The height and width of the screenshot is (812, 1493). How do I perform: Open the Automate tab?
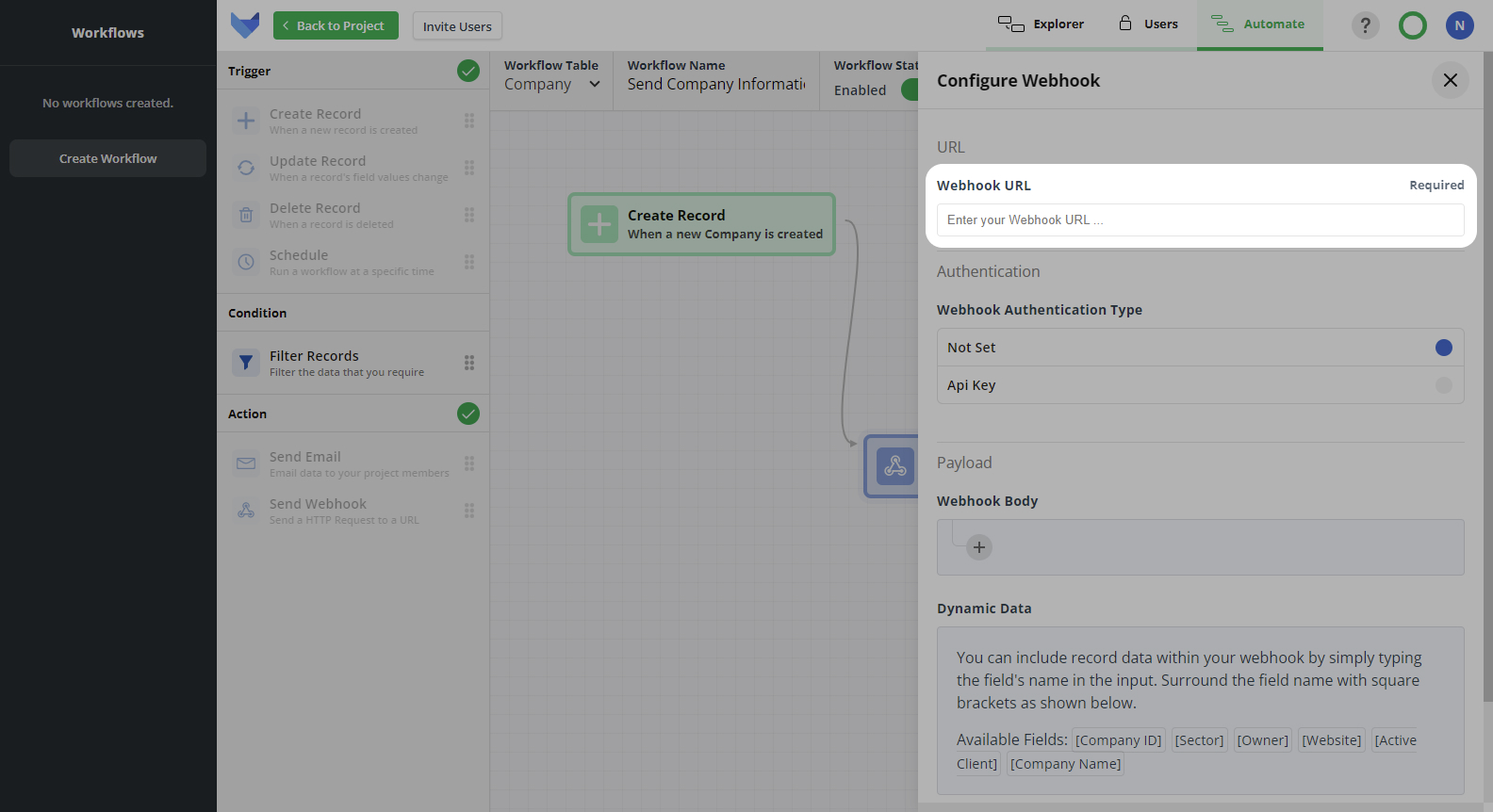pyautogui.click(x=1259, y=24)
